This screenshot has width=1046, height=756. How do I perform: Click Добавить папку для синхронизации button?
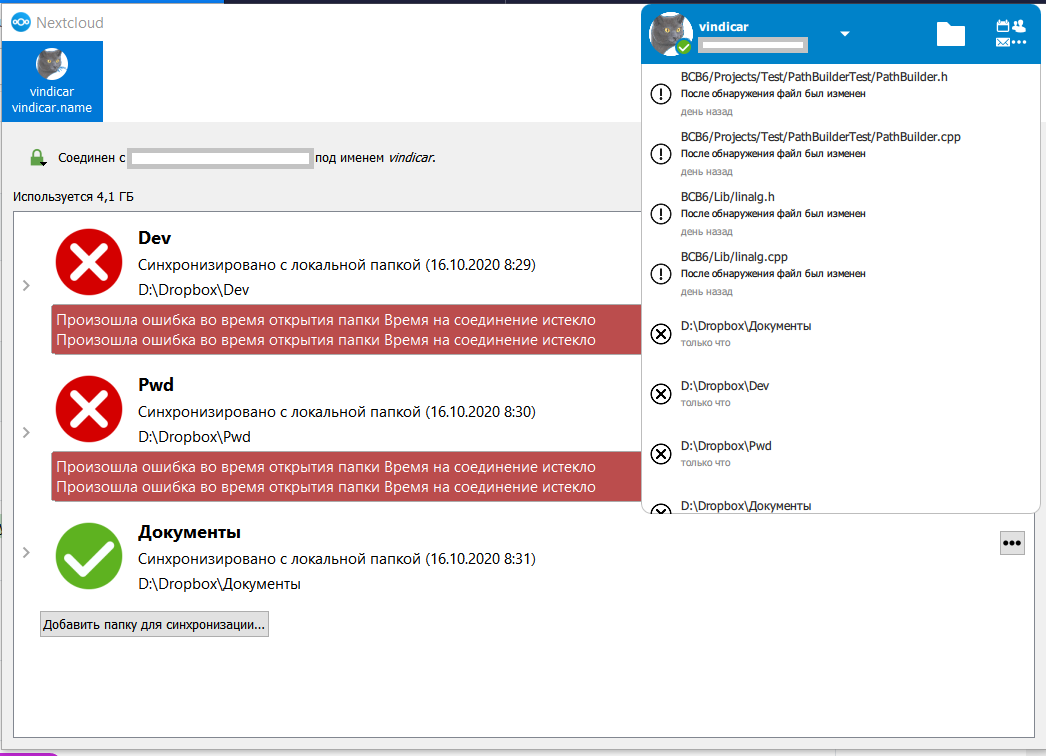click(154, 625)
